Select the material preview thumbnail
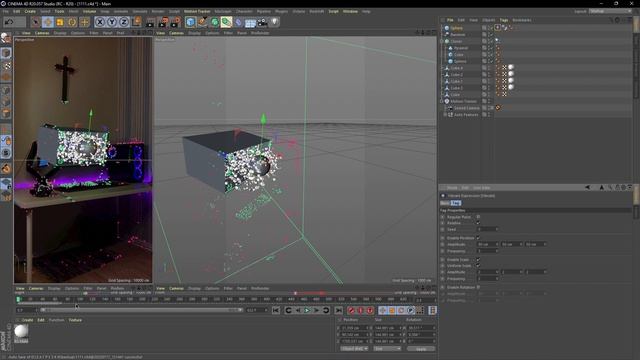This screenshot has width=640, height=360. 21,332
